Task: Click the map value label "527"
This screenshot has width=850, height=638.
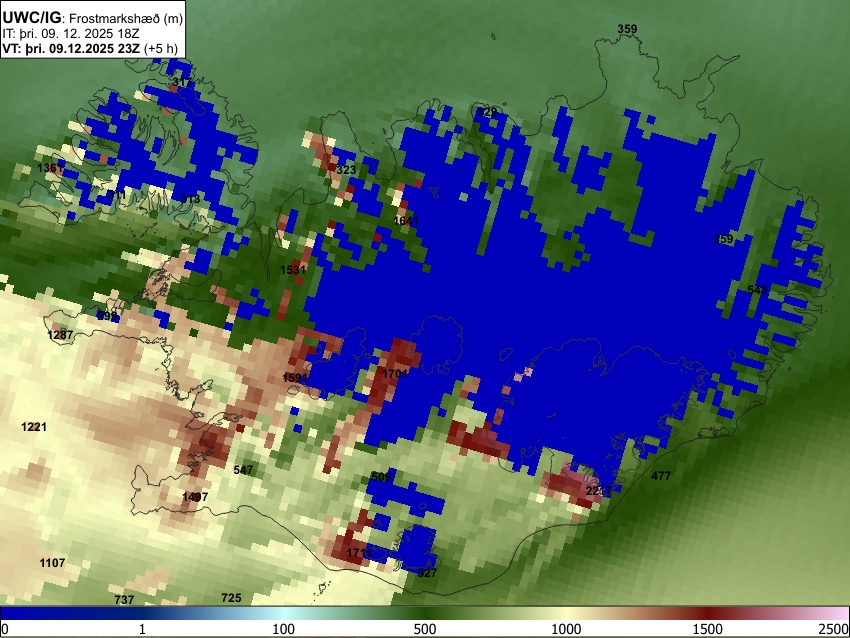Action: coord(427,573)
